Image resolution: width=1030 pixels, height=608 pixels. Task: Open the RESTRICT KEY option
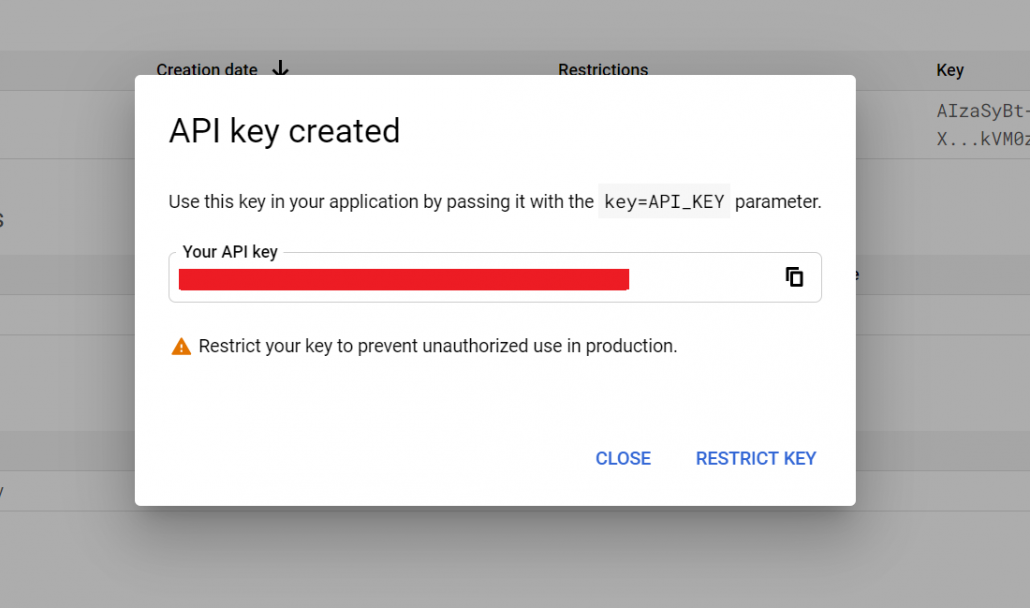point(755,458)
